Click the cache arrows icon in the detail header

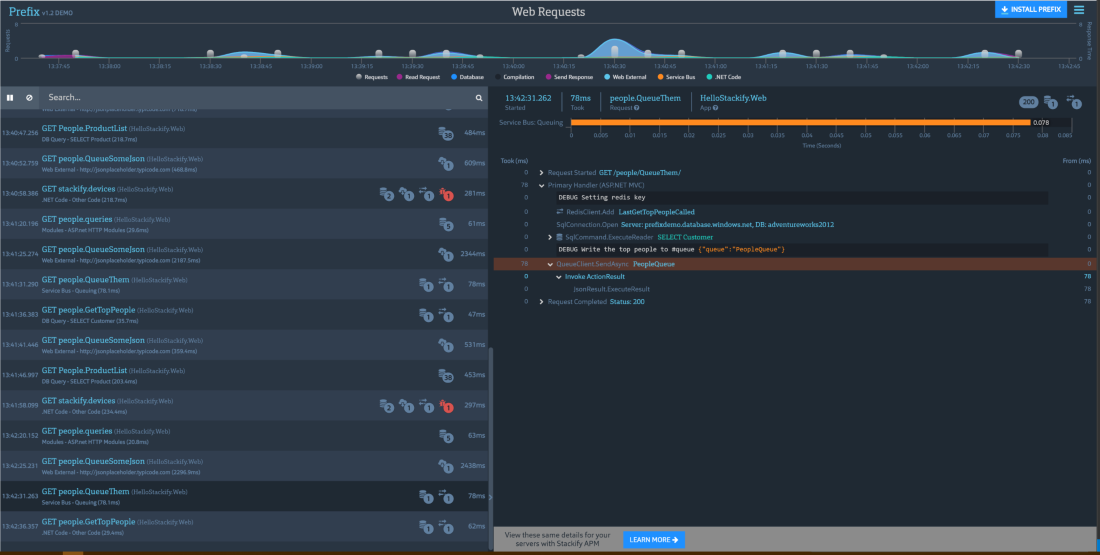pos(1073,102)
